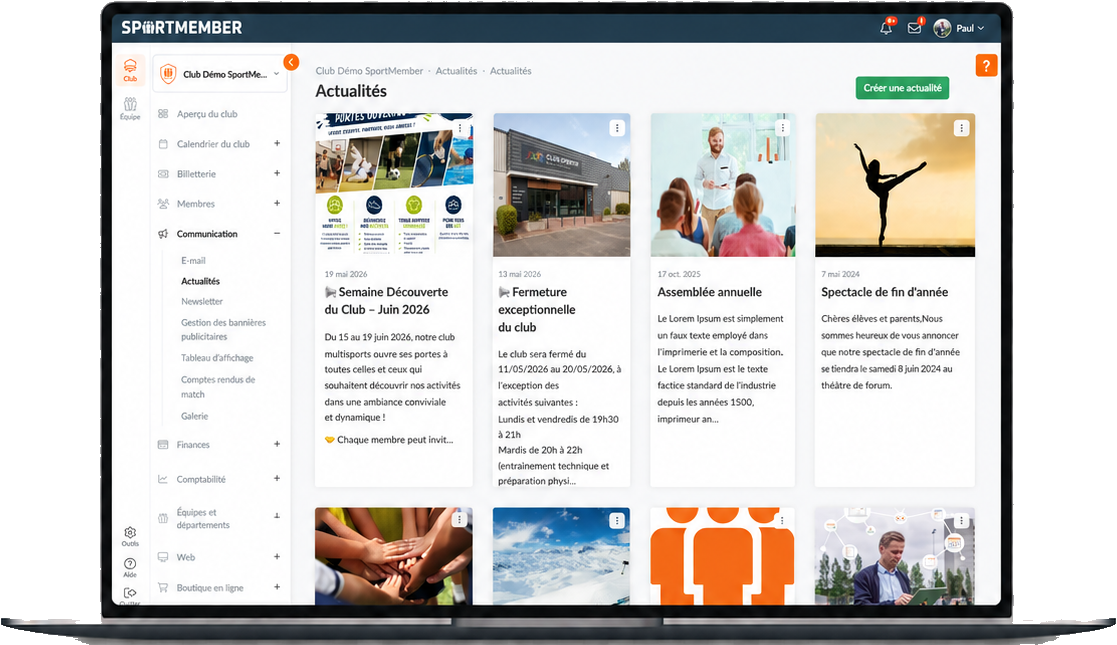The height and width of the screenshot is (645, 1117).
Task: Expand Boutique en ligne submenu
Action: coord(277,587)
